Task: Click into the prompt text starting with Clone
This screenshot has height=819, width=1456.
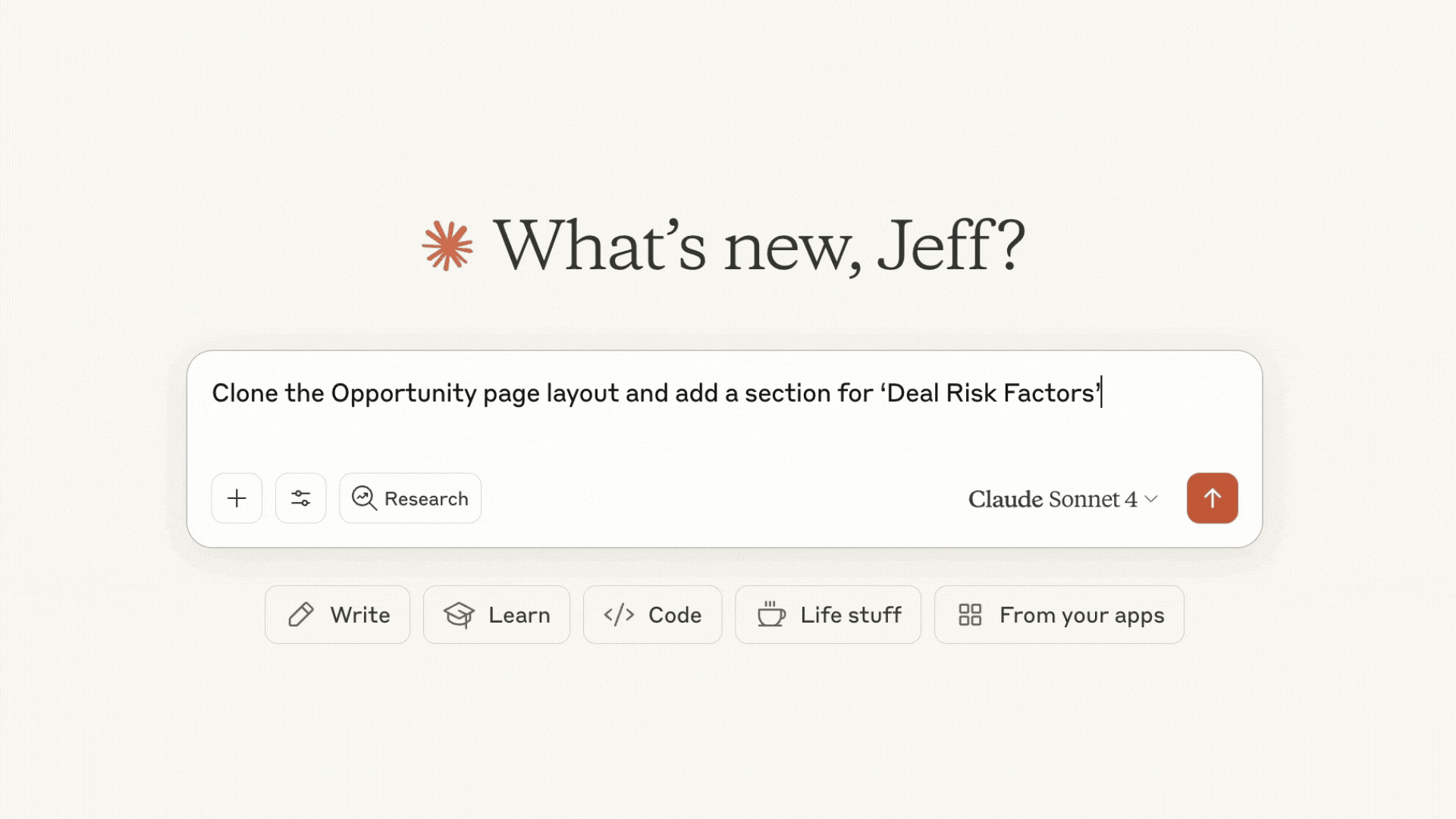Action: coord(655,394)
